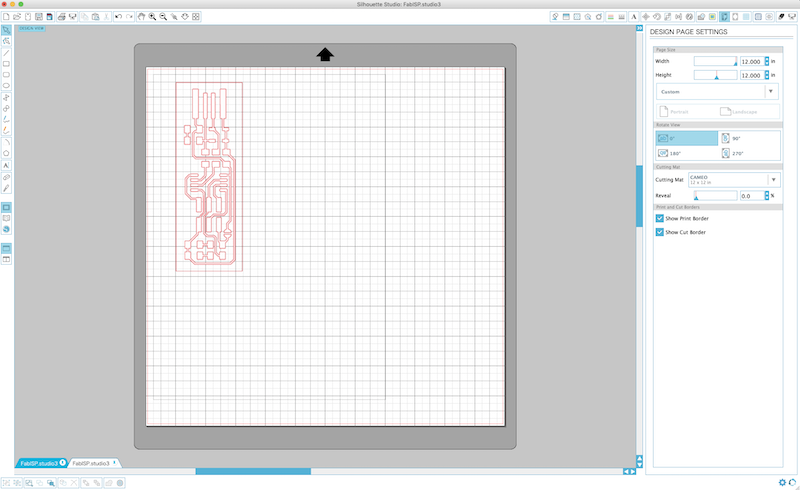Open the Text Style panel icon
The height and width of the screenshot is (490, 800).
tap(634, 17)
